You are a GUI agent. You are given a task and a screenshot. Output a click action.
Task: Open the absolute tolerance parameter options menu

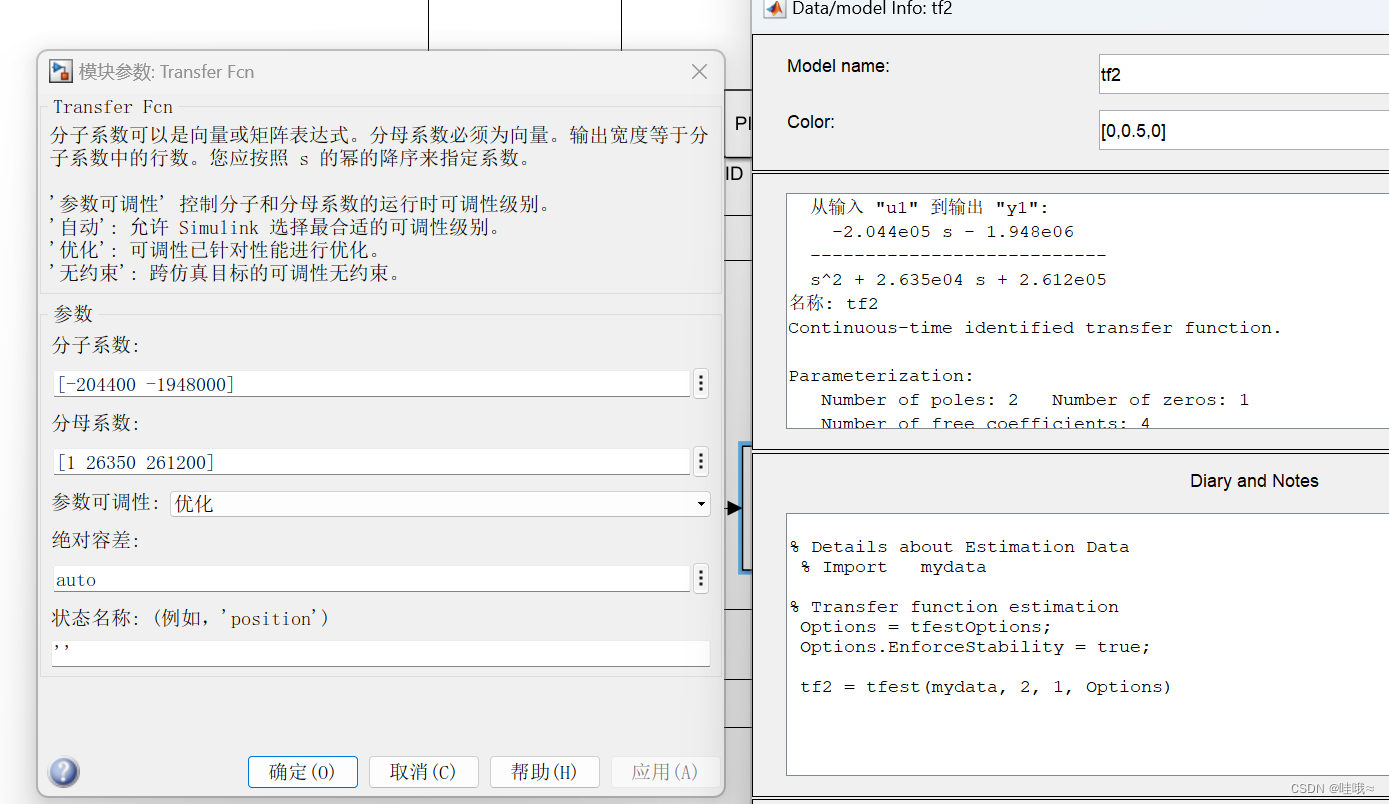tap(700, 578)
